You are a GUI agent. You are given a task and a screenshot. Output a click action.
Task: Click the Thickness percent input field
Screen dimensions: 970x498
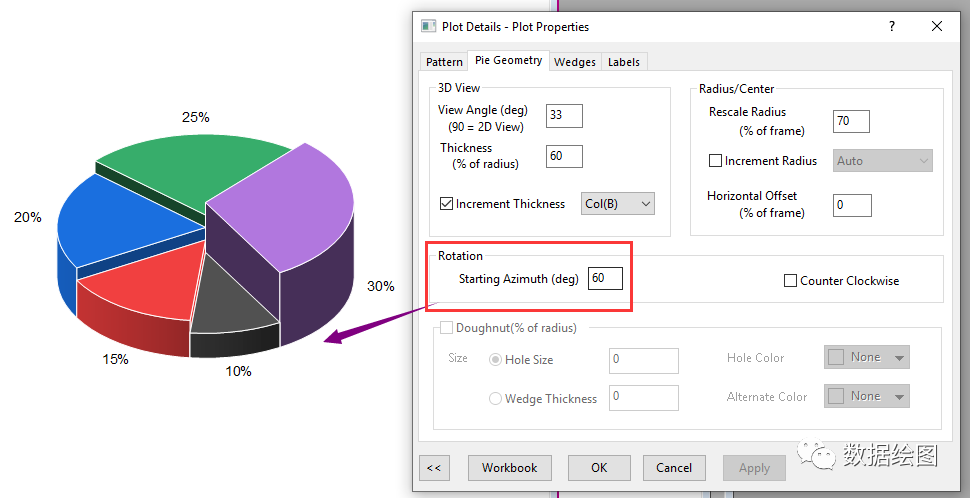564,157
